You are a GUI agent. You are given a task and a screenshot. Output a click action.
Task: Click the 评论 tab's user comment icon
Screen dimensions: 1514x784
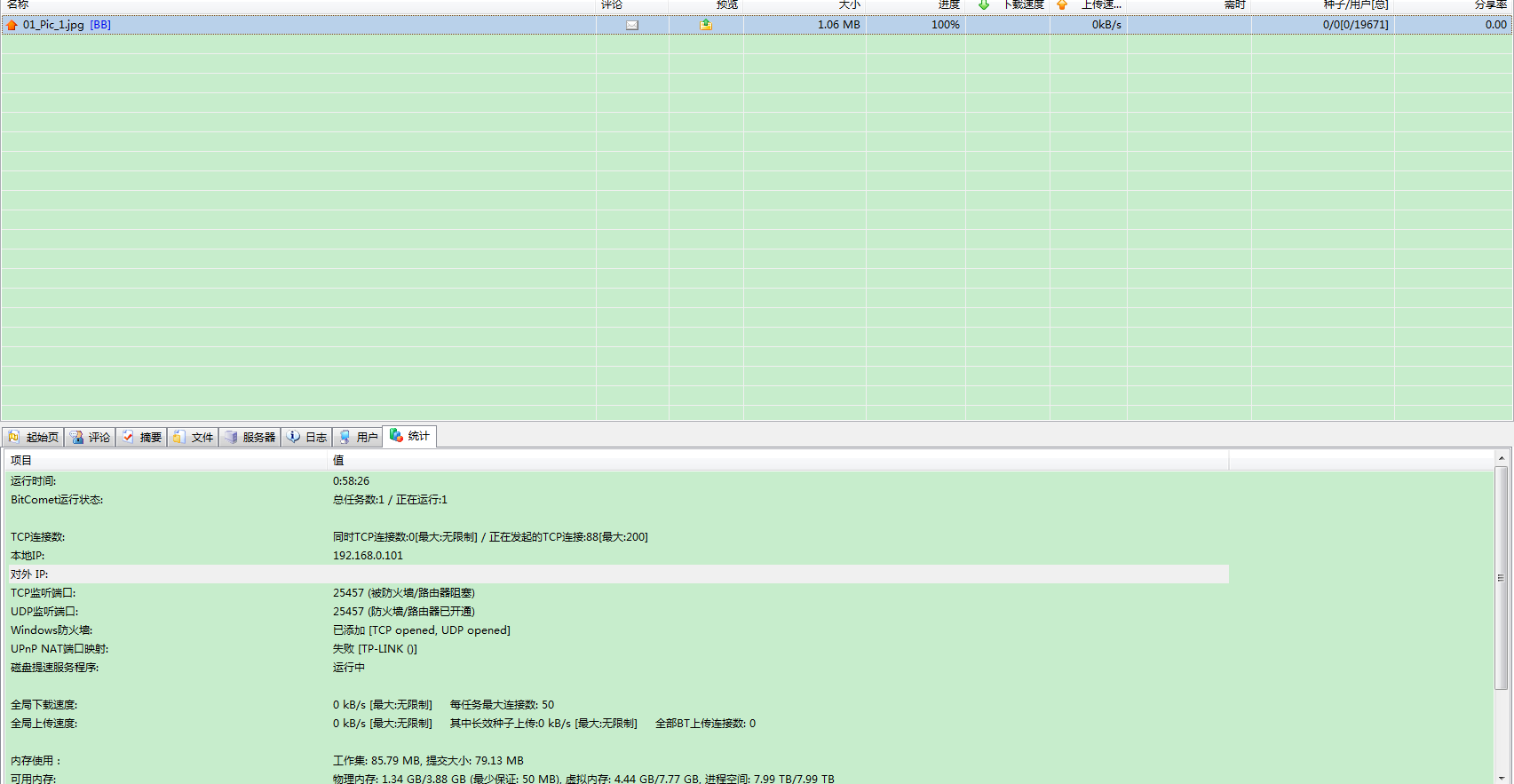click(77, 437)
